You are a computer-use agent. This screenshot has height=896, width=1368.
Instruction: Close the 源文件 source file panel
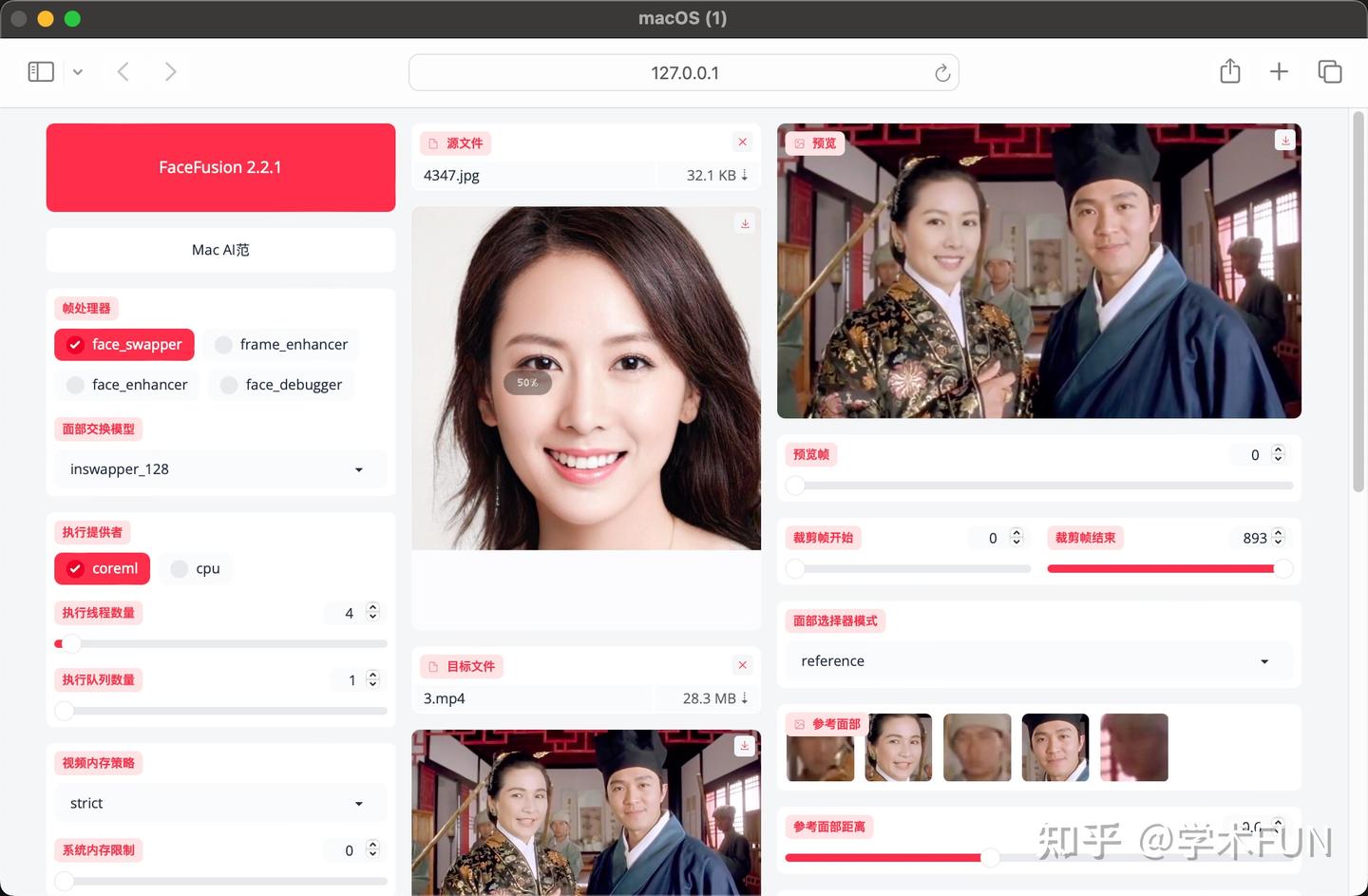coord(742,142)
